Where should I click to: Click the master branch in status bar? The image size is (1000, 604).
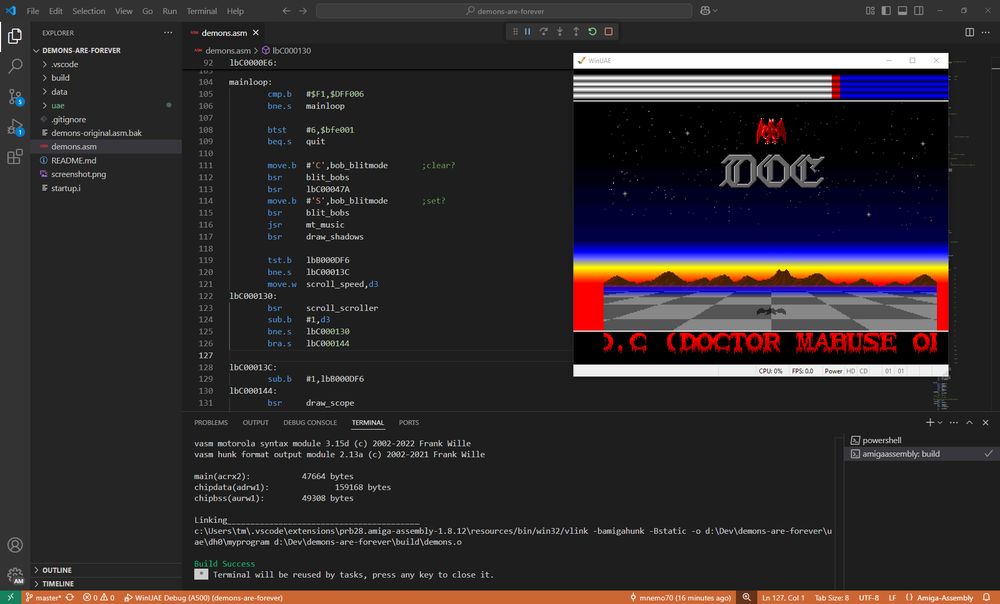(x=43, y=598)
